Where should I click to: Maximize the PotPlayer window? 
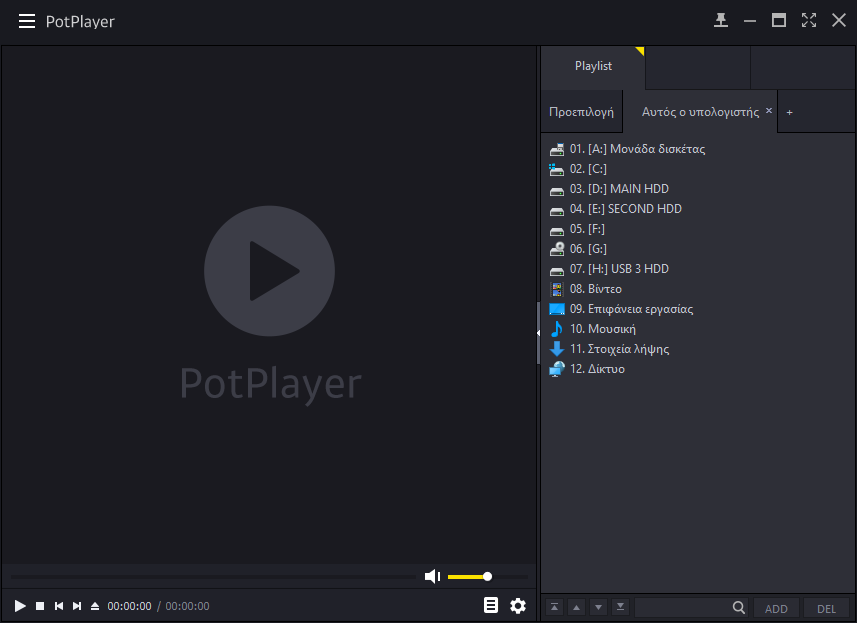(x=779, y=21)
